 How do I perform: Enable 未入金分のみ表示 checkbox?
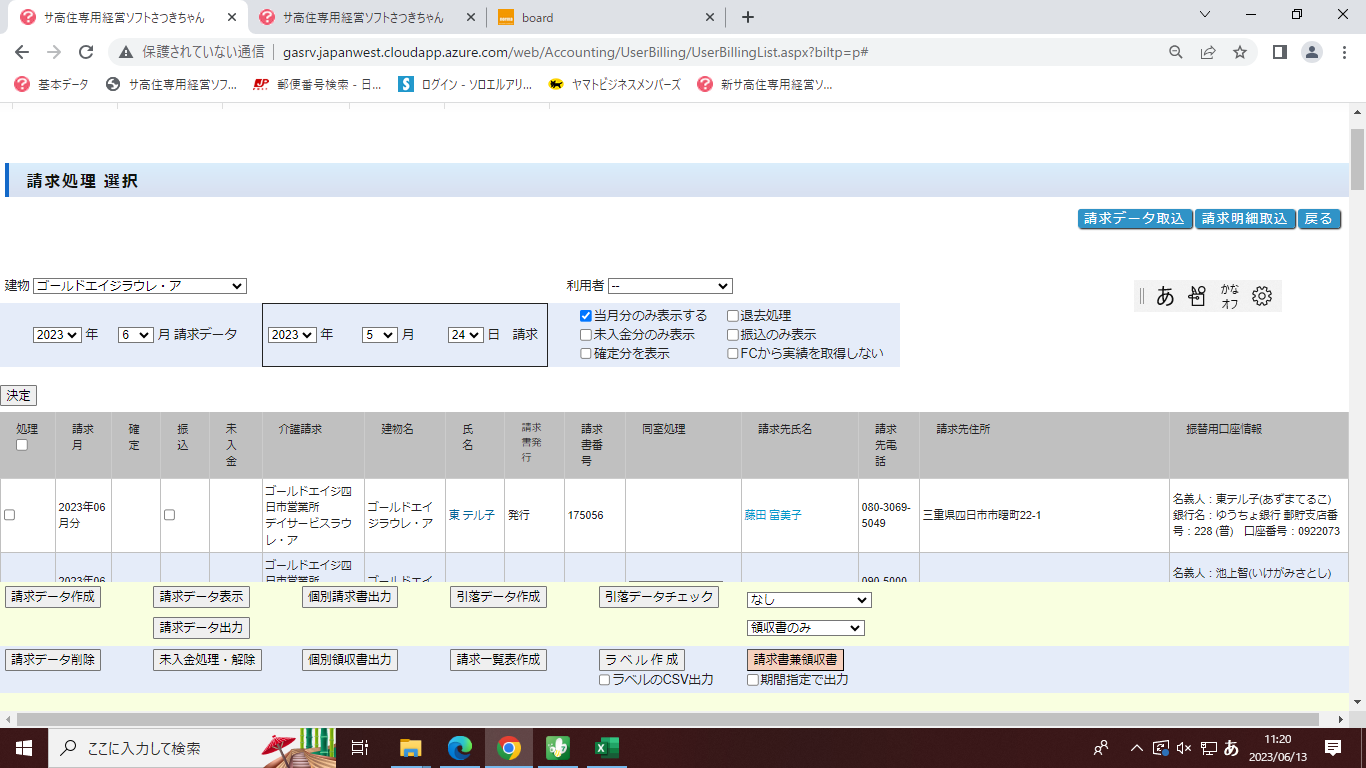[586, 335]
